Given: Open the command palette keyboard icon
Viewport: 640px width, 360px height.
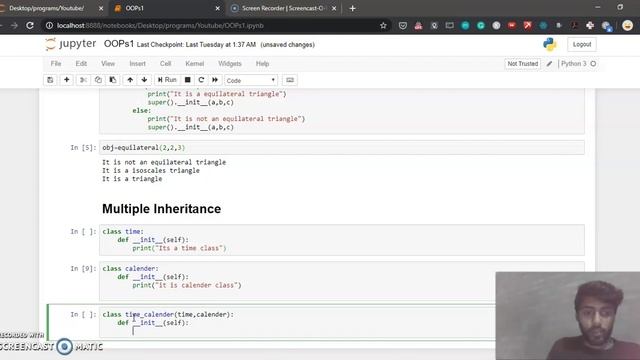Looking at the screenshot, I should coord(290,80).
